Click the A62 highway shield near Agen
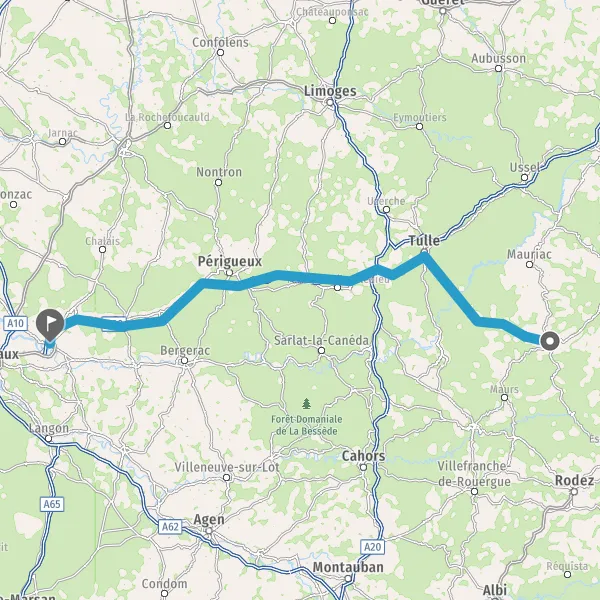Screen dimensions: 600x600 pos(170,527)
